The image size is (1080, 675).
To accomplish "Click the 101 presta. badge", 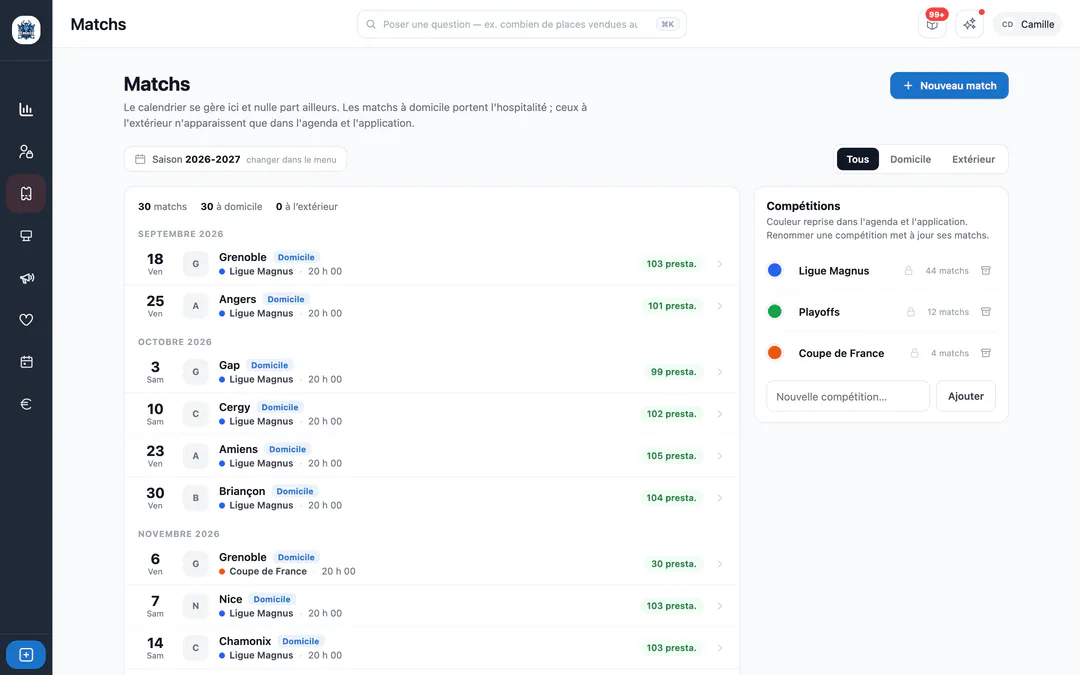I will pyautogui.click(x=672, y=306).
